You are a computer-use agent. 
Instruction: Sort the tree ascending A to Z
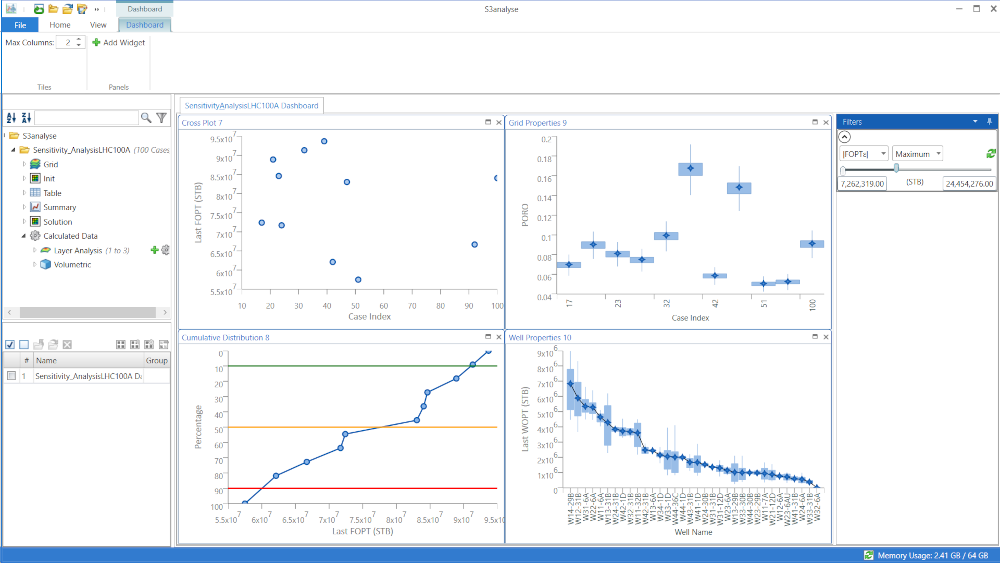11,118
